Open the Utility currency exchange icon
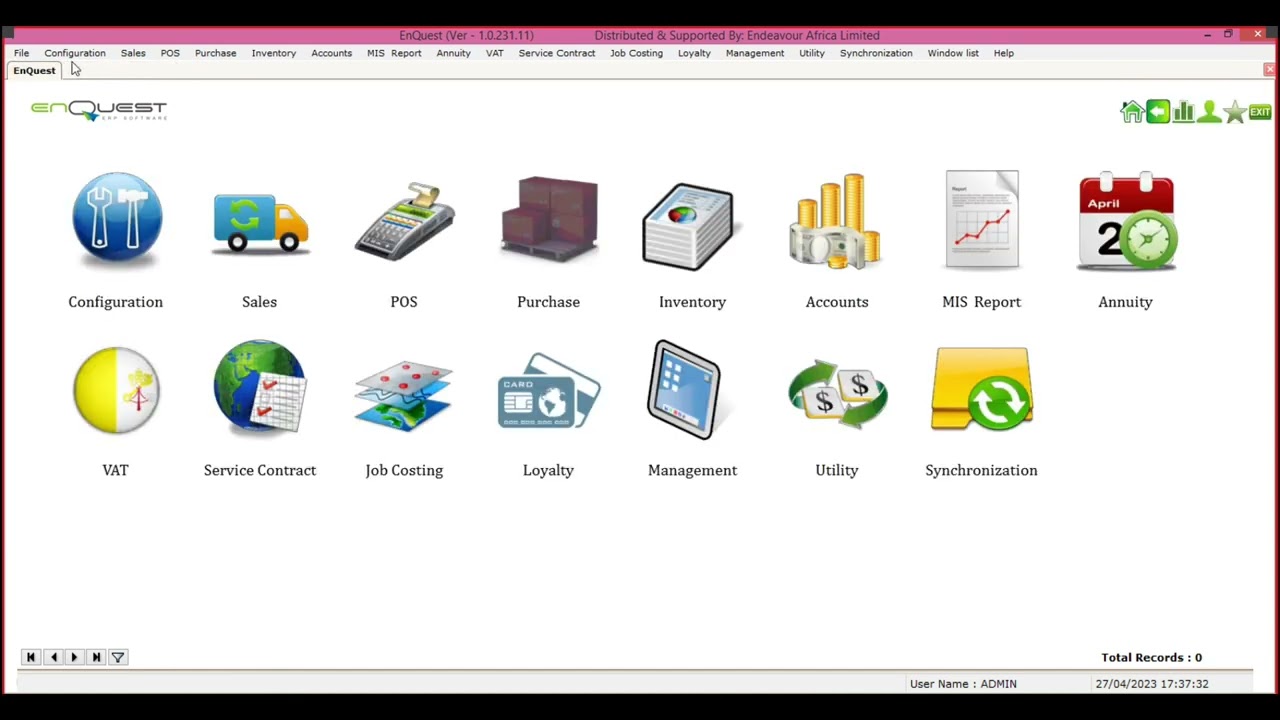The image size is (1280, 720). pyautogui.click(x=837, y=394)
